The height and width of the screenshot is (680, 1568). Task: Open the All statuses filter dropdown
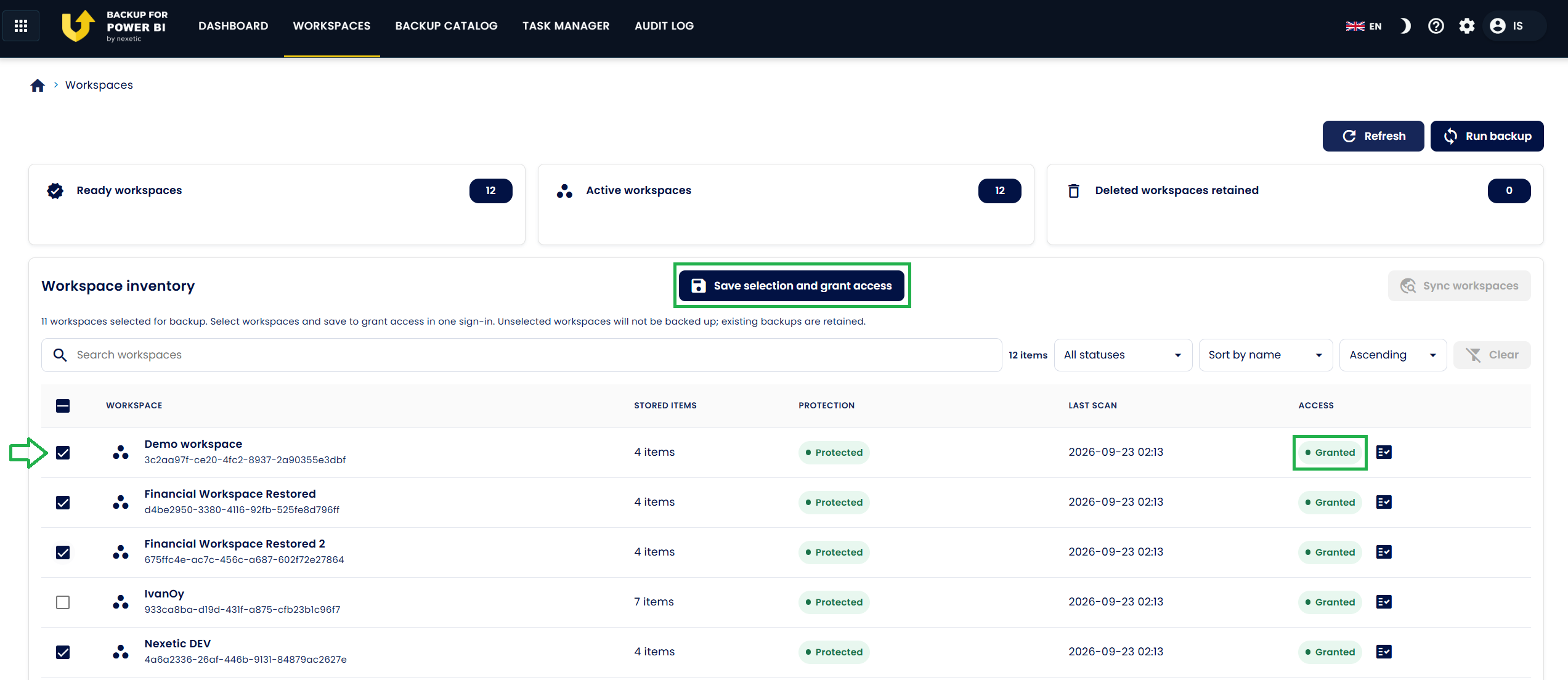1123,355
